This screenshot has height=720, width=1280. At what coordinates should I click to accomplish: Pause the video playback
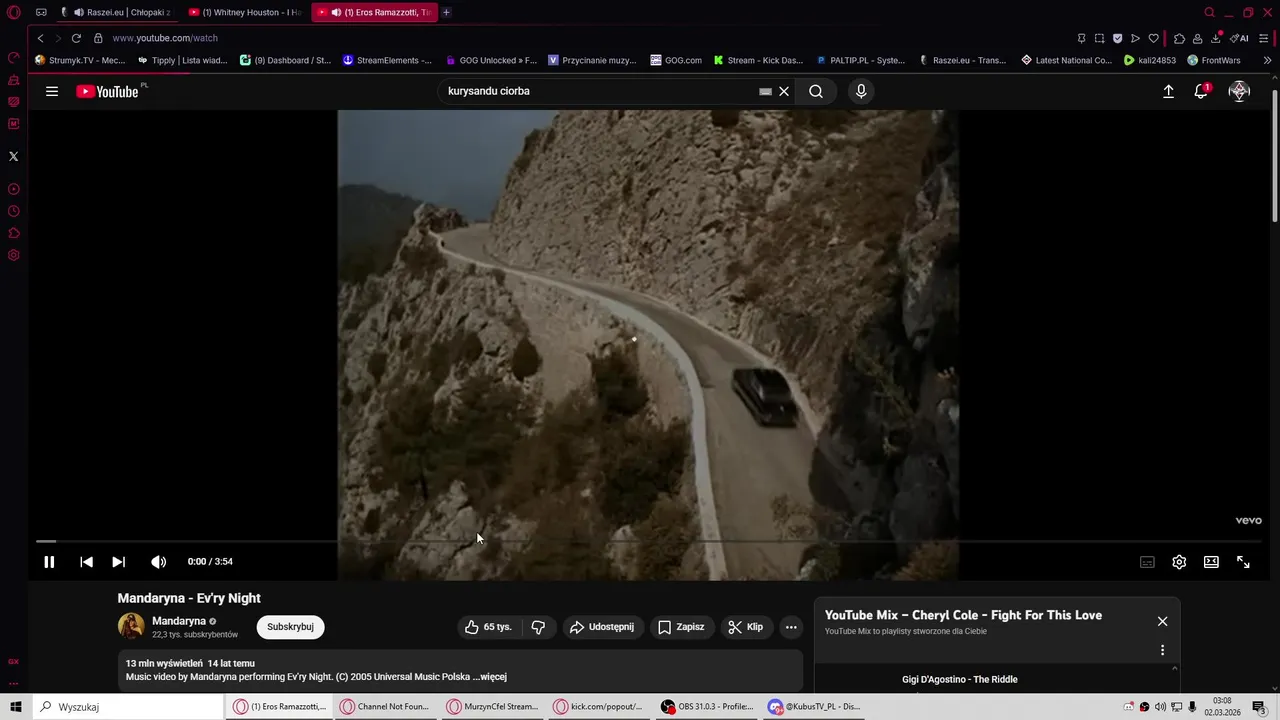coord(49,562)
